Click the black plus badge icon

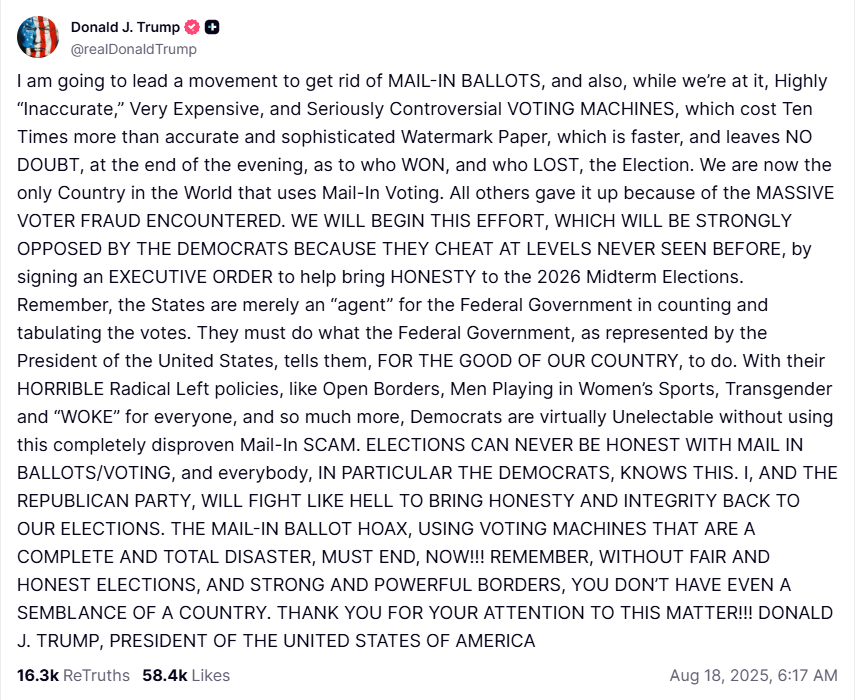point(212,27)
